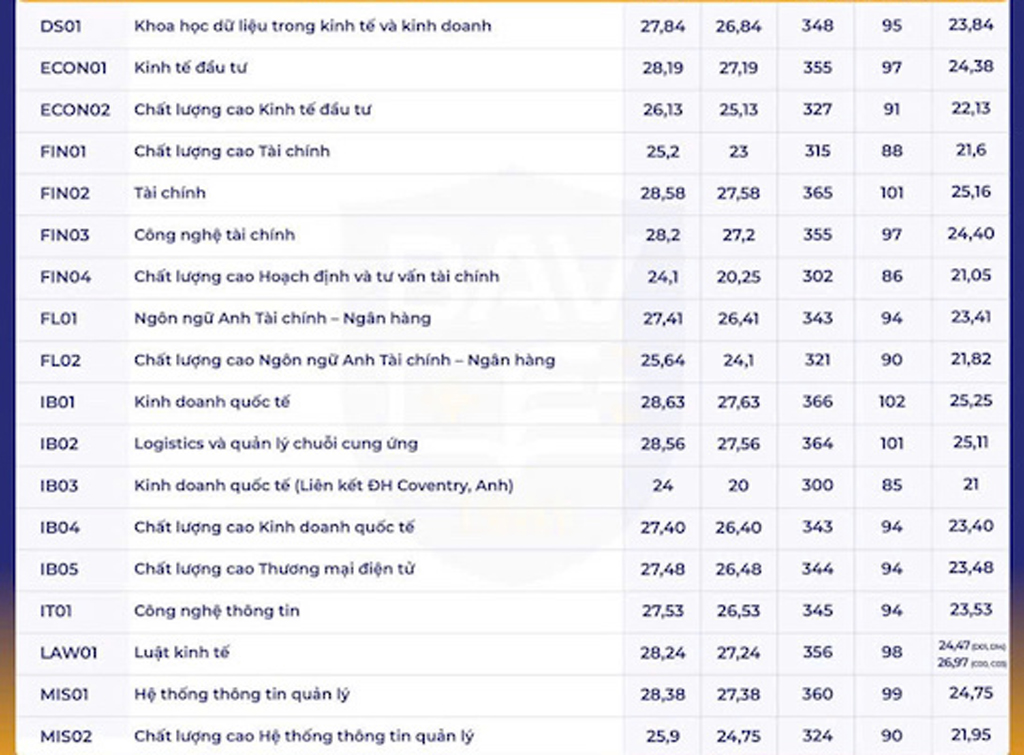Viewport: 1024px width, 755px height.
Task: Select the 'Logistics và quản lý chuỗi cung ứng' name
Action: click(x=276, y=444)
